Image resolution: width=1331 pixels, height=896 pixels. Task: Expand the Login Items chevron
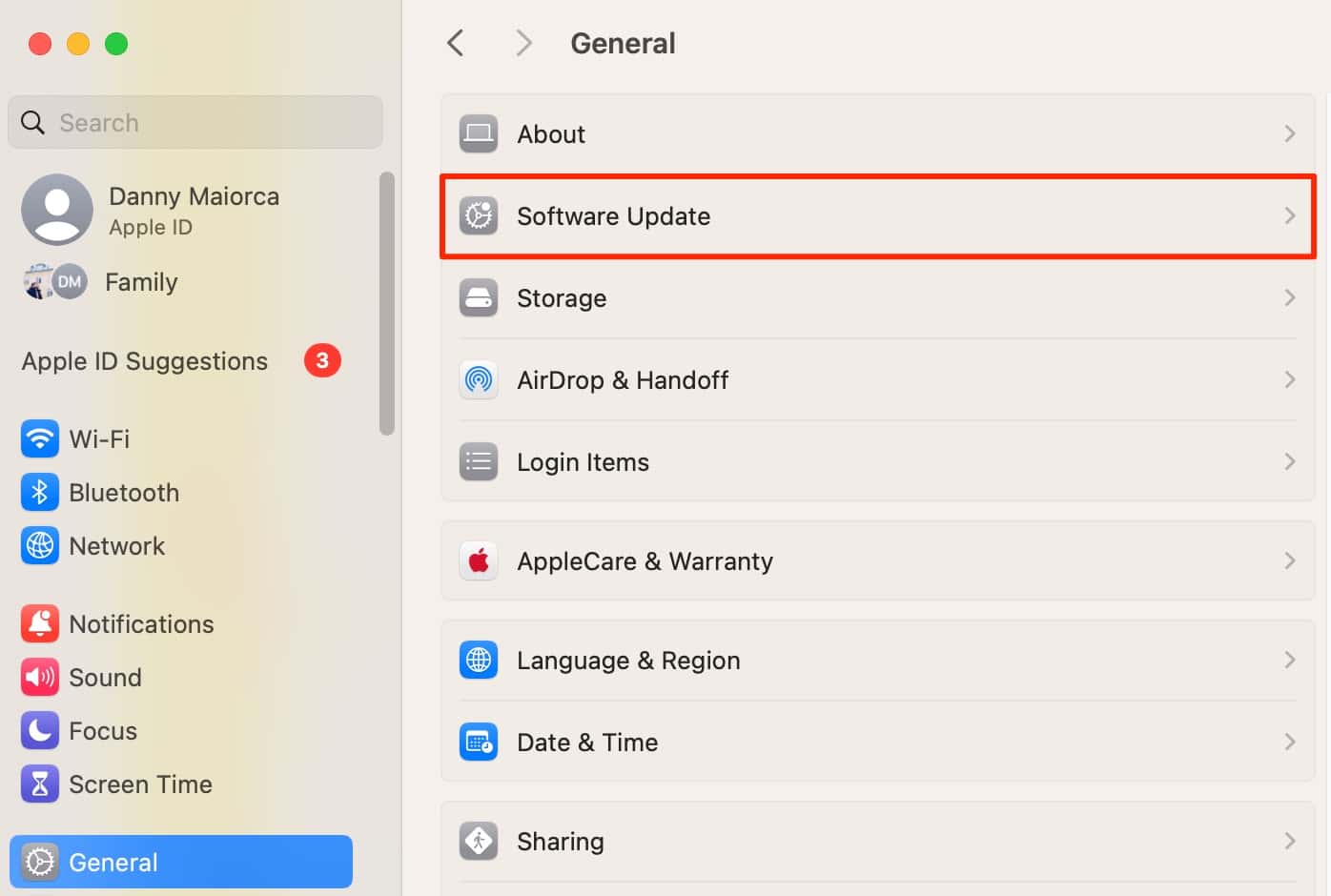tap(1289, 462)
